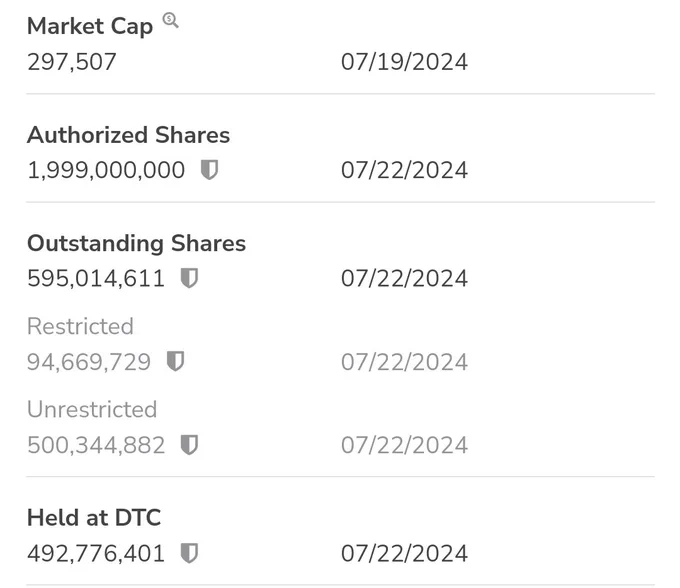
Task: Select the Held at DTC heading
Action: pos(94,518)
